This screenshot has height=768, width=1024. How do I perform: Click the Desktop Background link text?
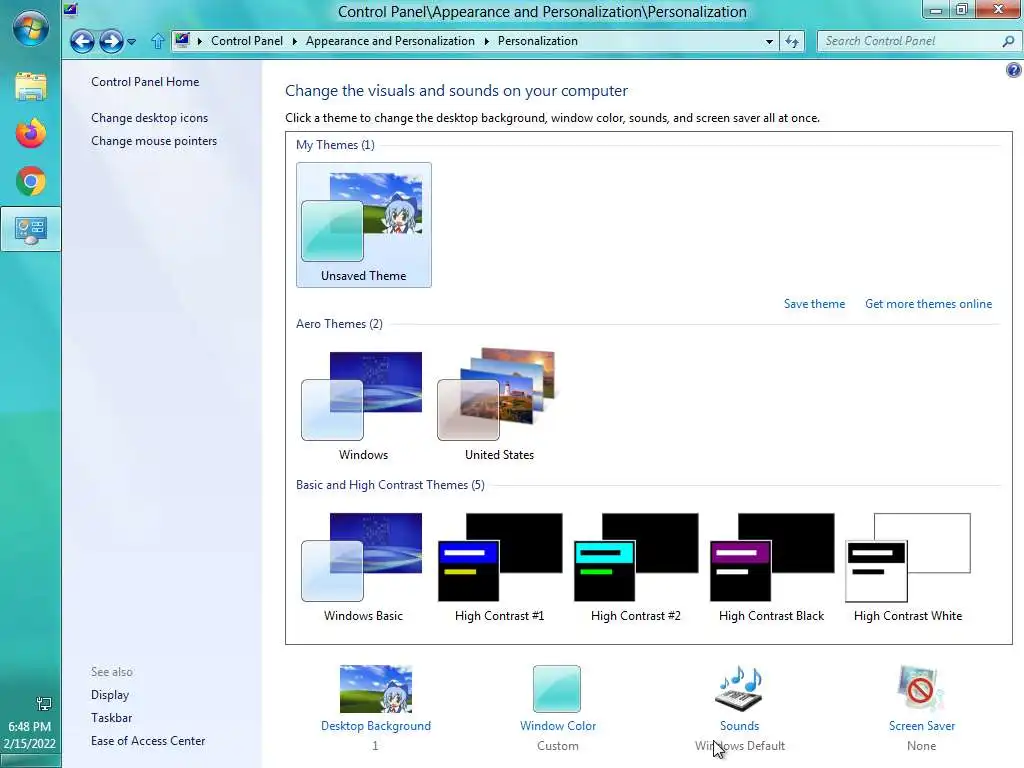tap(376, 726)
